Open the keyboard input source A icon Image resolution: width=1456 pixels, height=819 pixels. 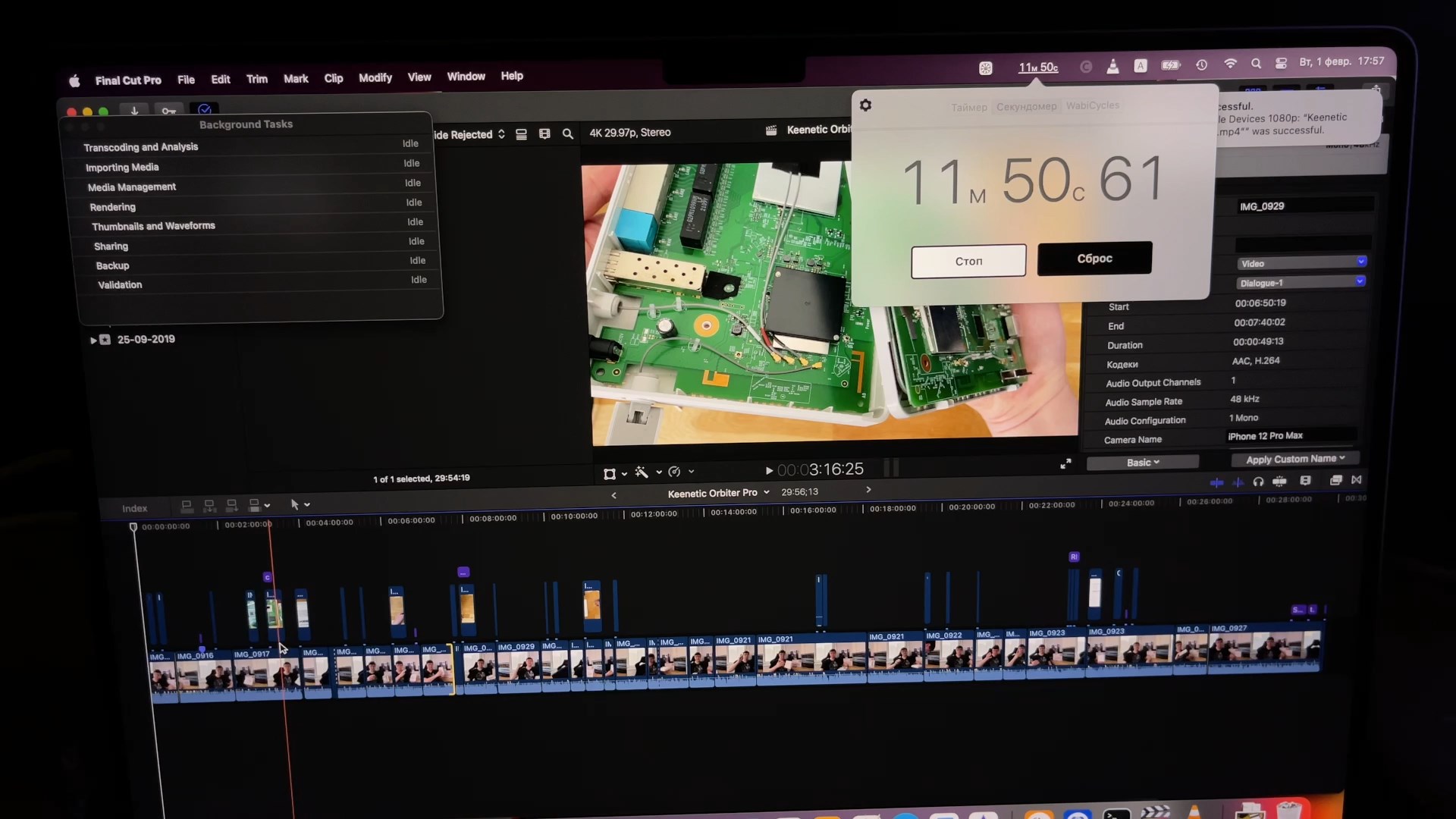[1140, 66]
